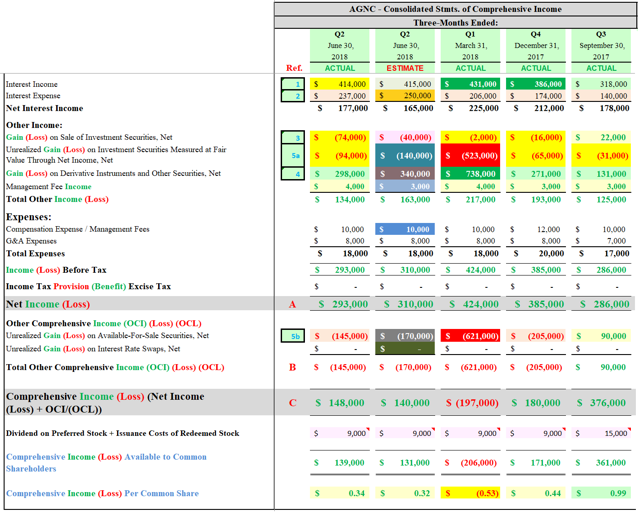Select the 415,000 estimate Interest Income cell
The image size is (640, 514).
coord(405,84)
